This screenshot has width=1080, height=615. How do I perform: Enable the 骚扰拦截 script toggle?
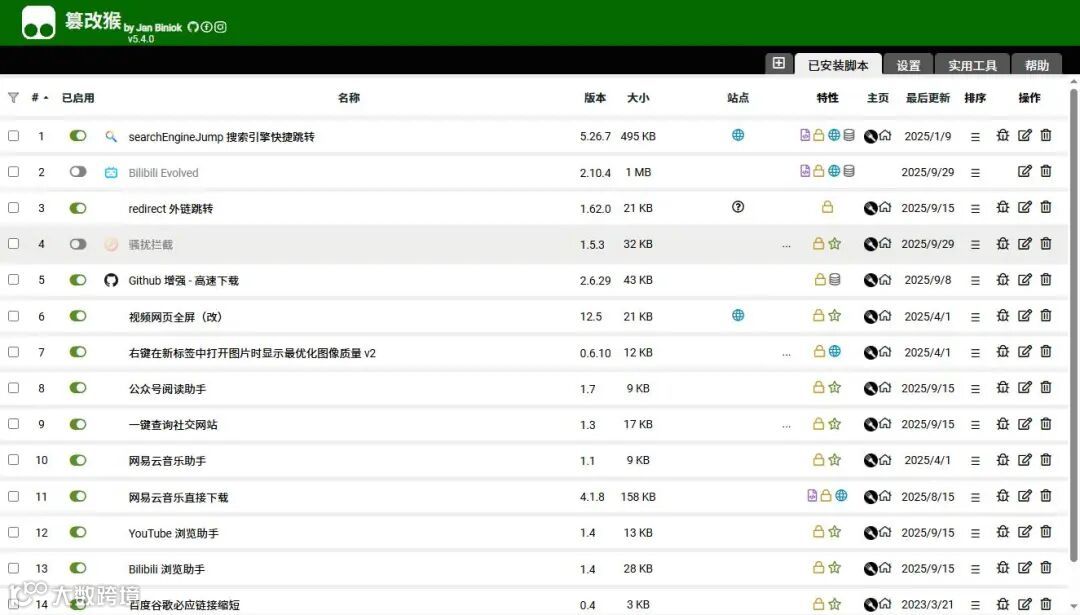tap(78, 244)
